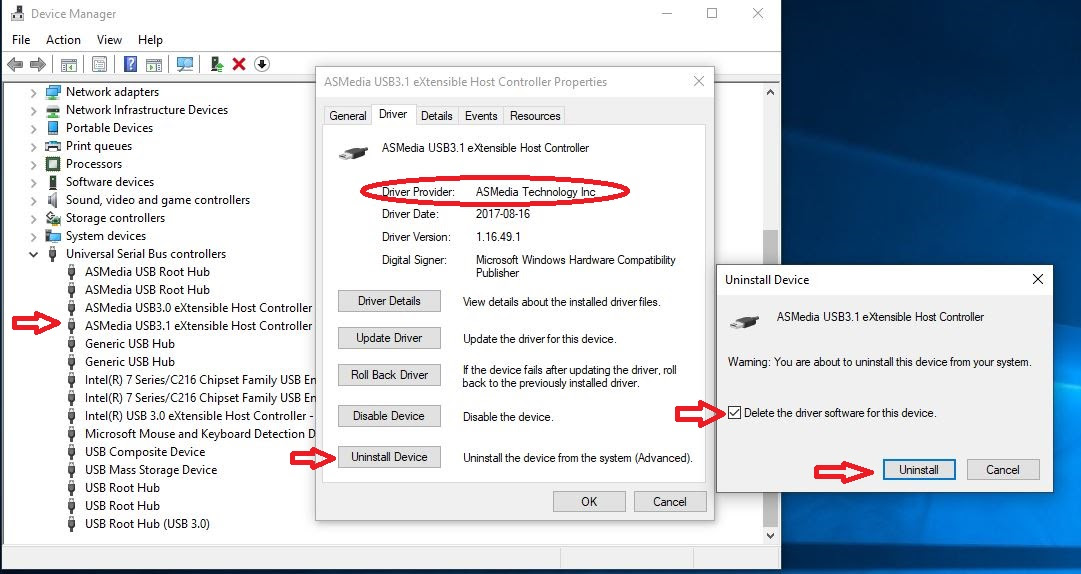
Task: Select USB Root Hub (USB 3.0) in the tree
Action: point(147,524)
